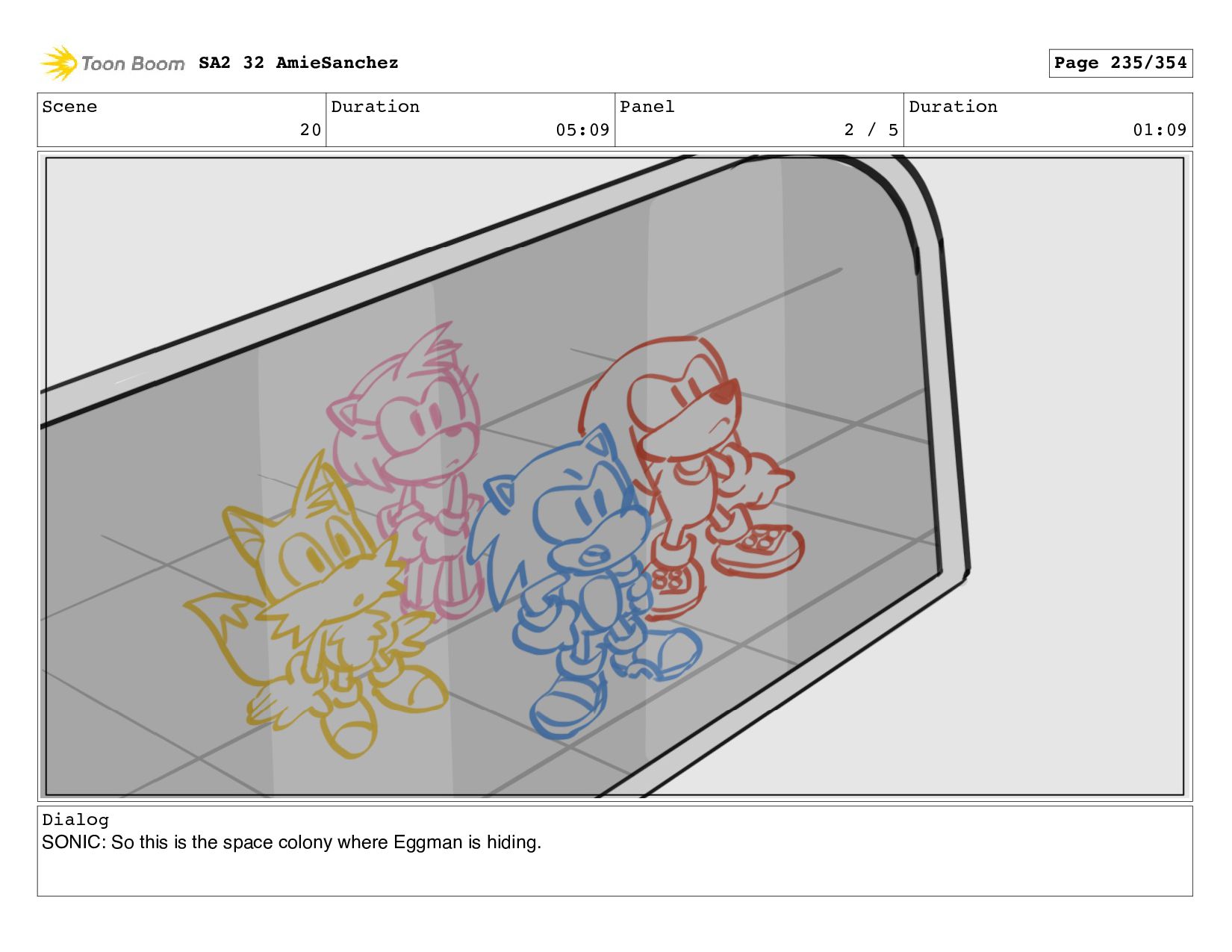Click the 'Page 235/354' page indicator
Viewport: 1232px width, 952px height.
(x=1120, y=63)
